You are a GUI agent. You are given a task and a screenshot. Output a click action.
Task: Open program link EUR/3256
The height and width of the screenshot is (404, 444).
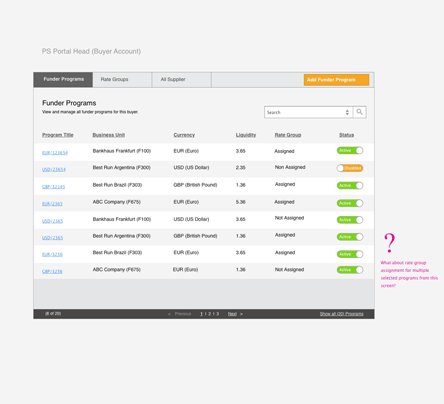pos(52,254)
